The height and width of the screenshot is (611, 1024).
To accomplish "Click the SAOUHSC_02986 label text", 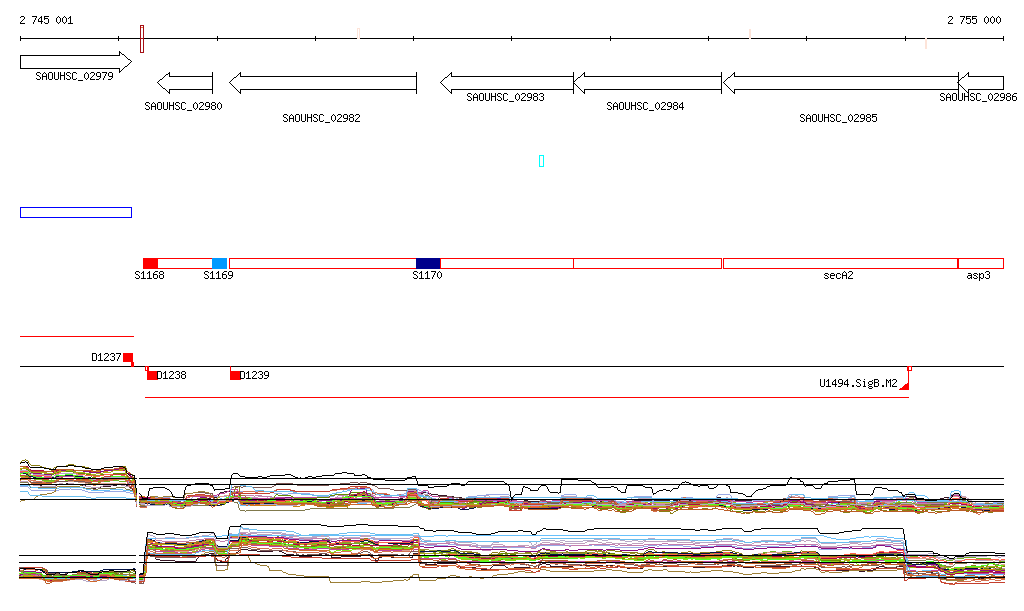I will pyautogui.click(x=978, y=97).
